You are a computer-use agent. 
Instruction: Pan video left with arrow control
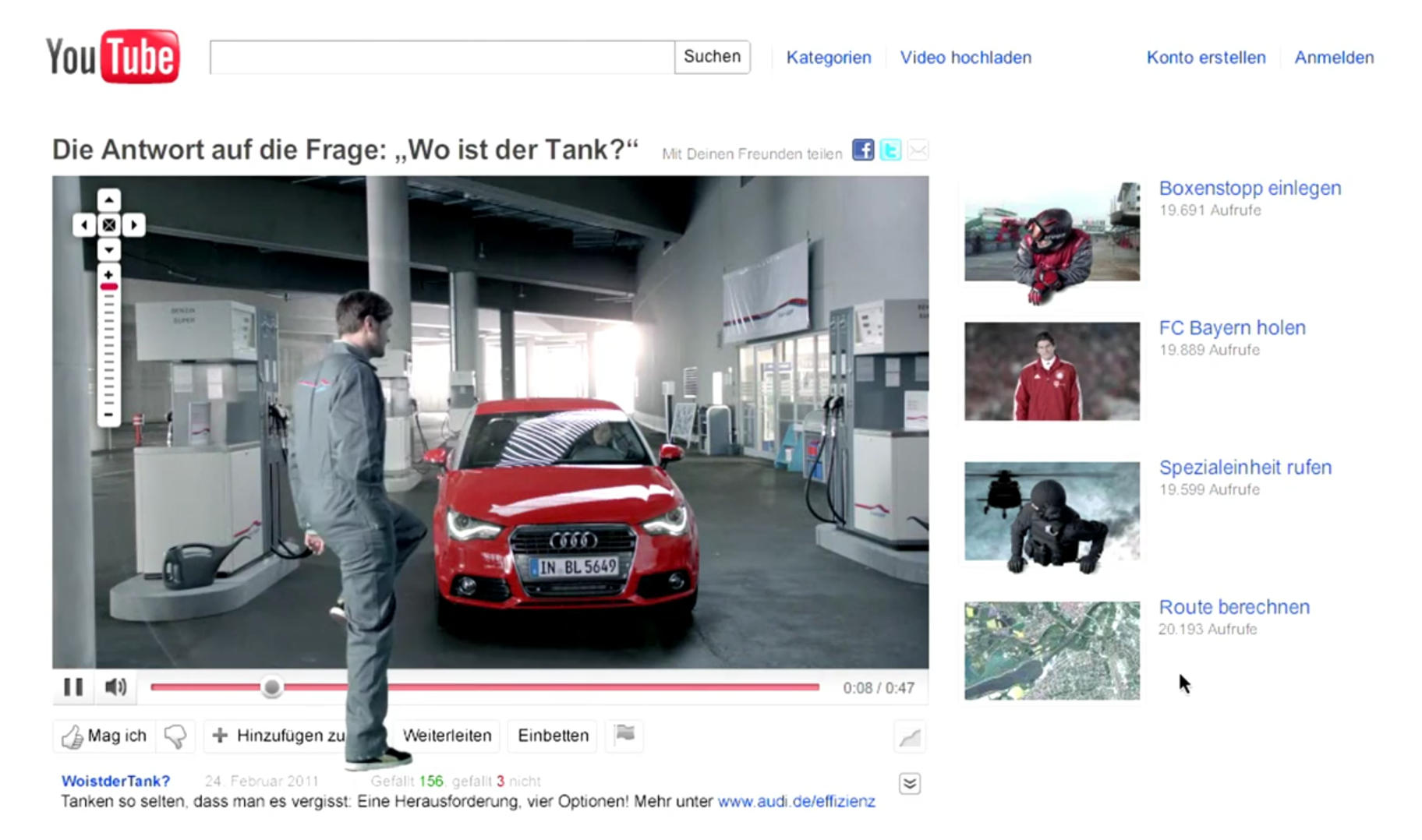click(x=84, y=225)
